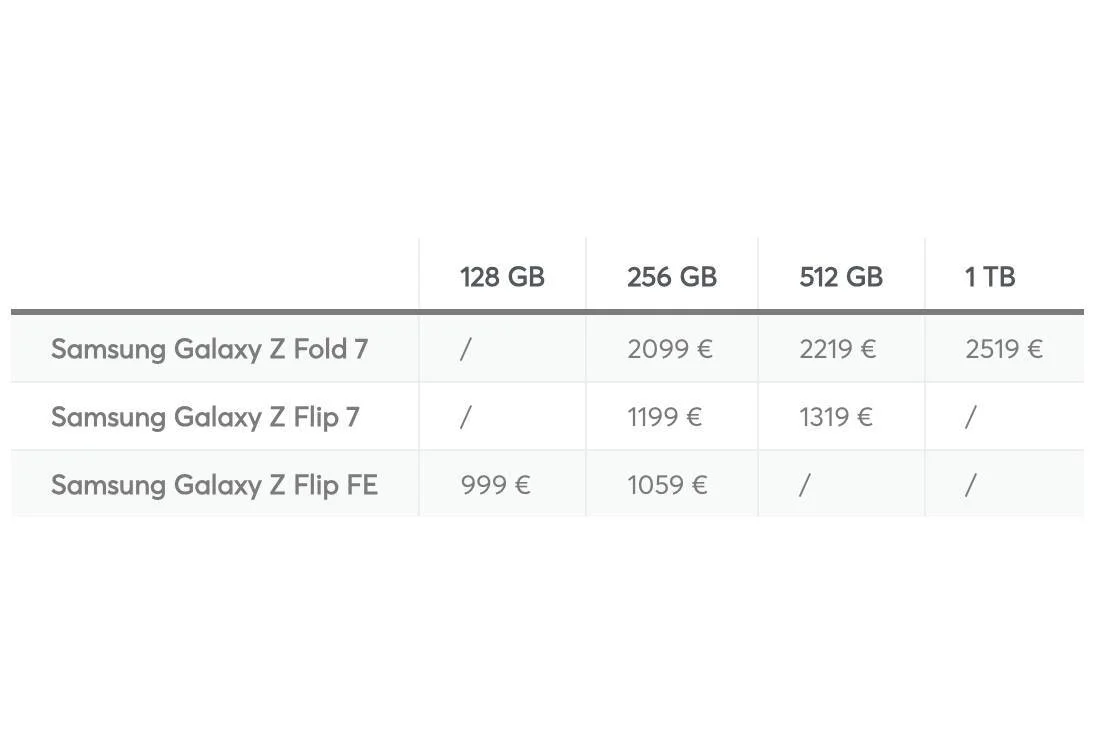
Task: Select the Samsung Galaxy Z Flip 7 row label
Action: coord(205,417)
